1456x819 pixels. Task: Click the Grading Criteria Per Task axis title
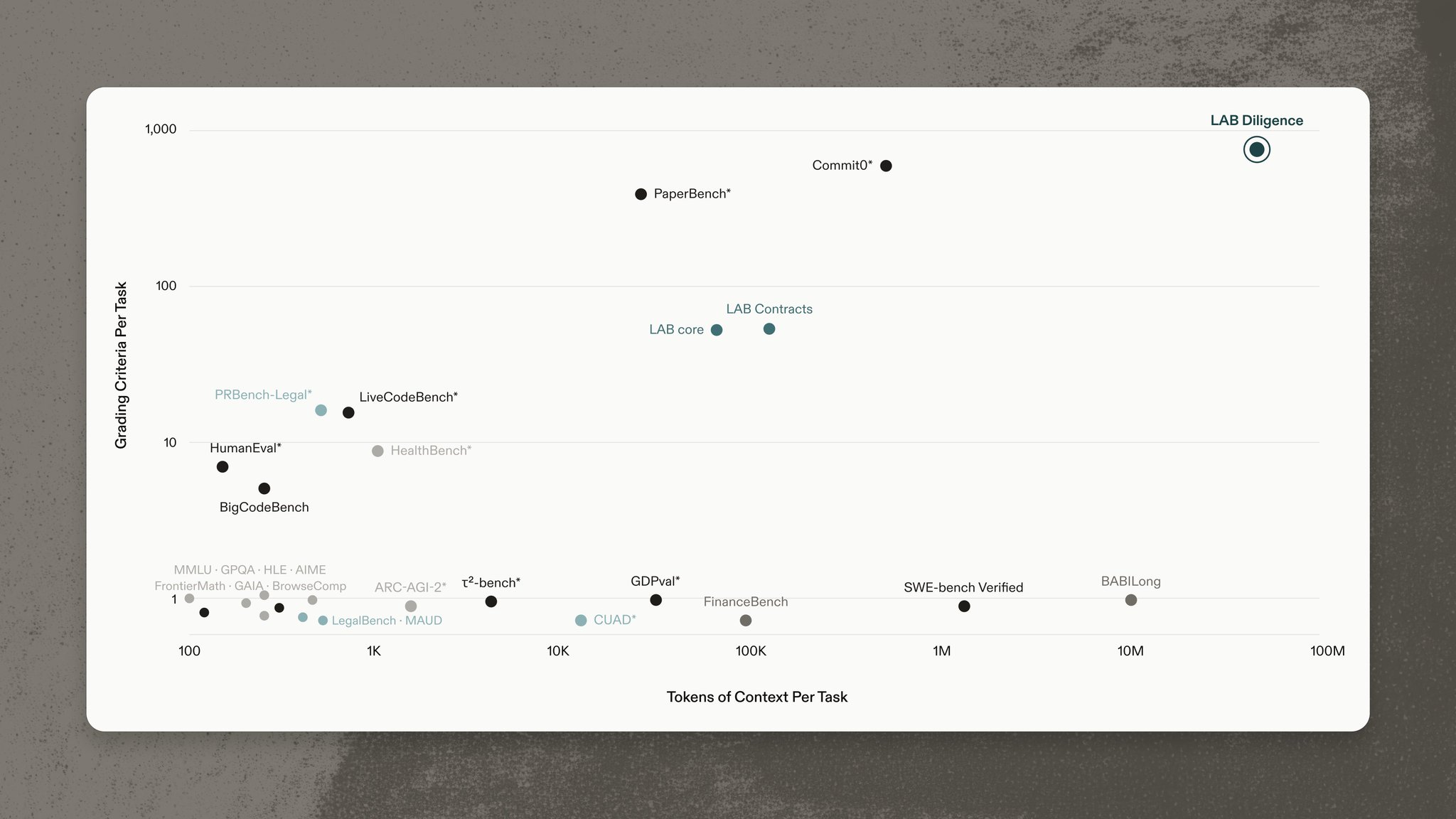122,365
